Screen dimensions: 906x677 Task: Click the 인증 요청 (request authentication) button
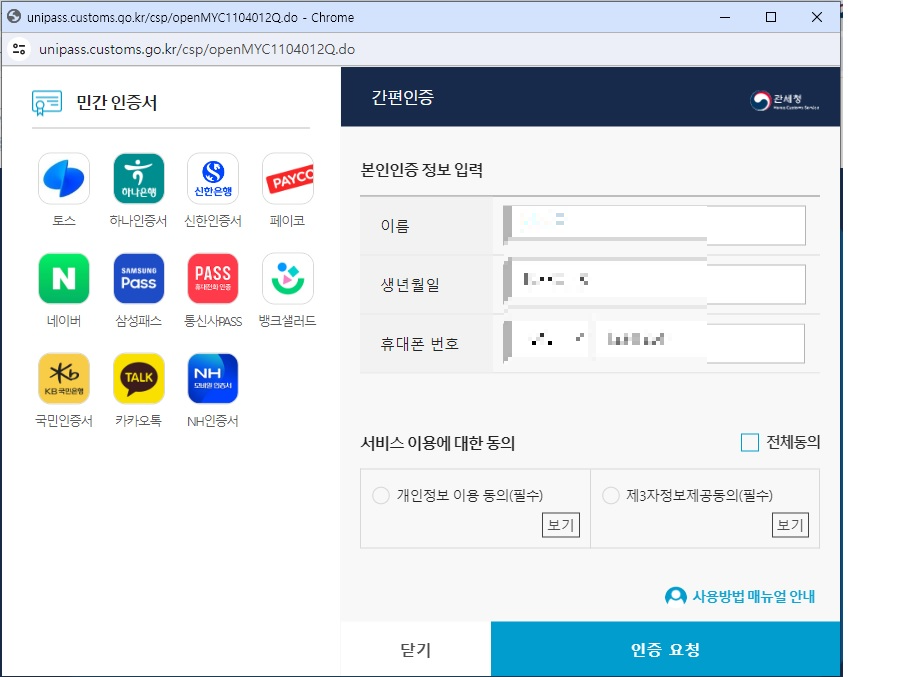(x=666, y=649)
